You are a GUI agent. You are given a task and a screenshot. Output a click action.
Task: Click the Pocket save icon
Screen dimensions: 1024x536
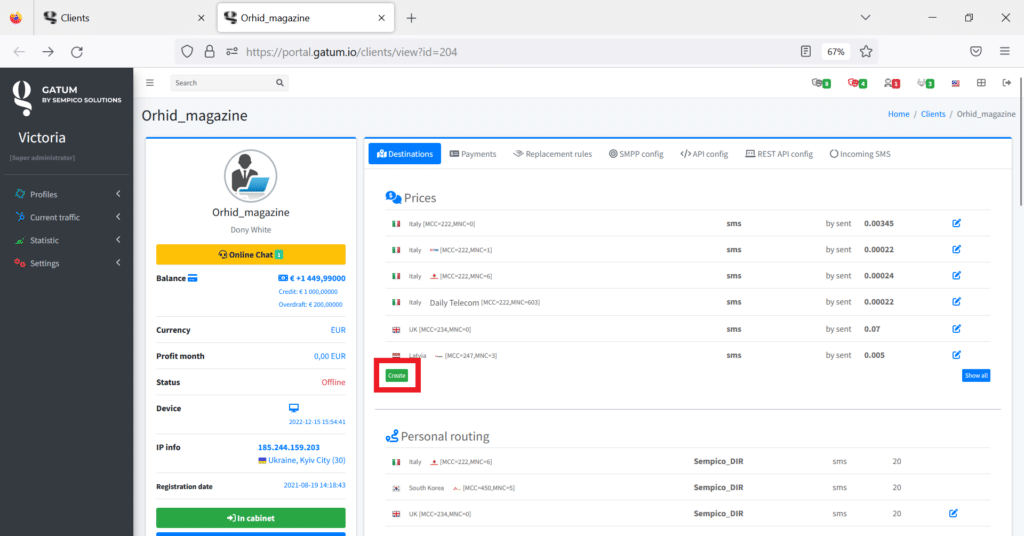click(x=976, y=52)
